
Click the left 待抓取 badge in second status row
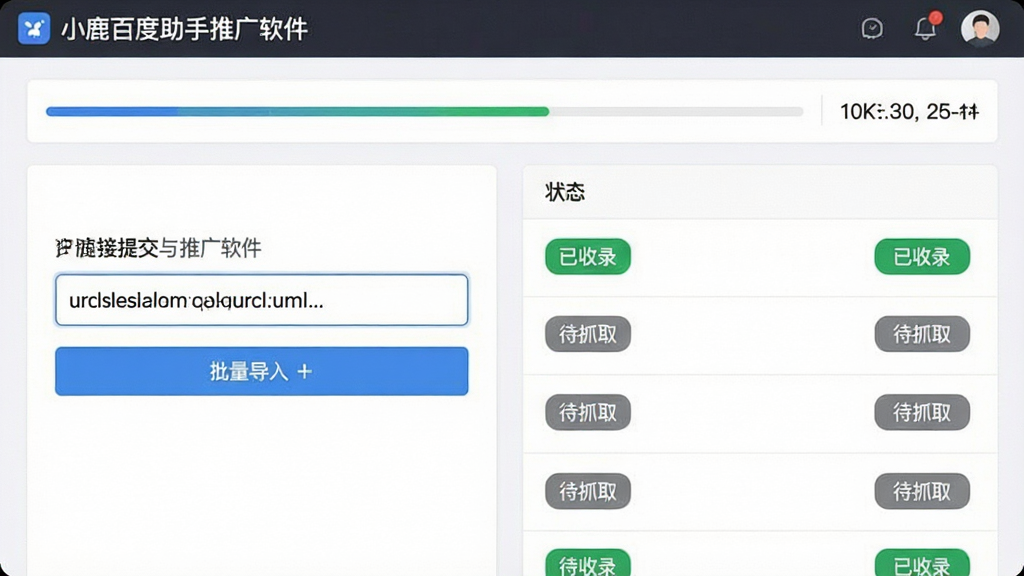(x=588, y=334)
